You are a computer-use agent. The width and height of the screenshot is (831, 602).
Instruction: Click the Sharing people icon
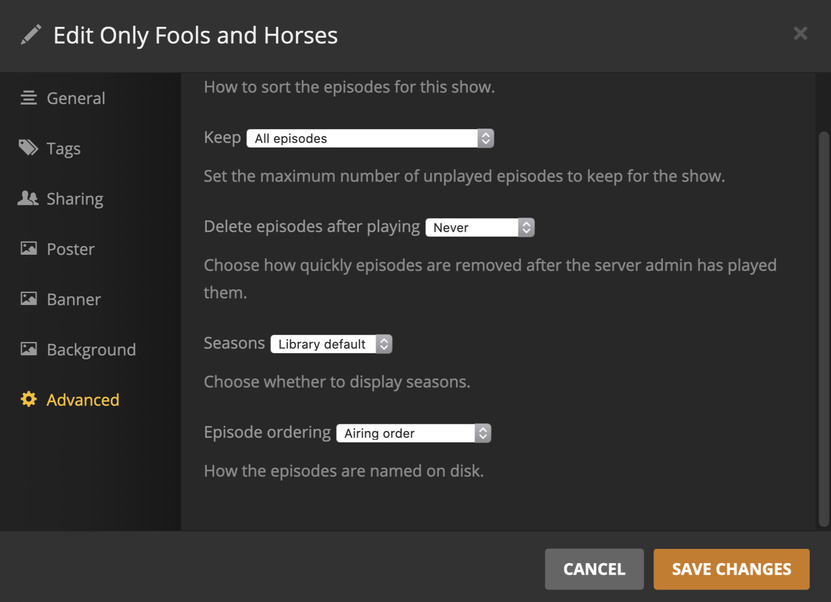(x=28, y=198)
